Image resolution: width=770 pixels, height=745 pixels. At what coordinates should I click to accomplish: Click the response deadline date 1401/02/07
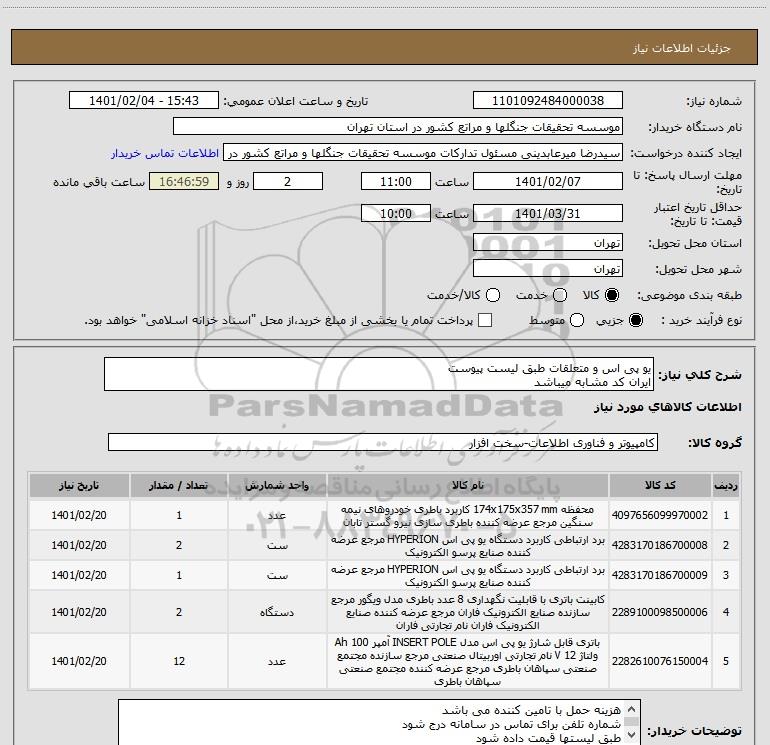(548, 182)
